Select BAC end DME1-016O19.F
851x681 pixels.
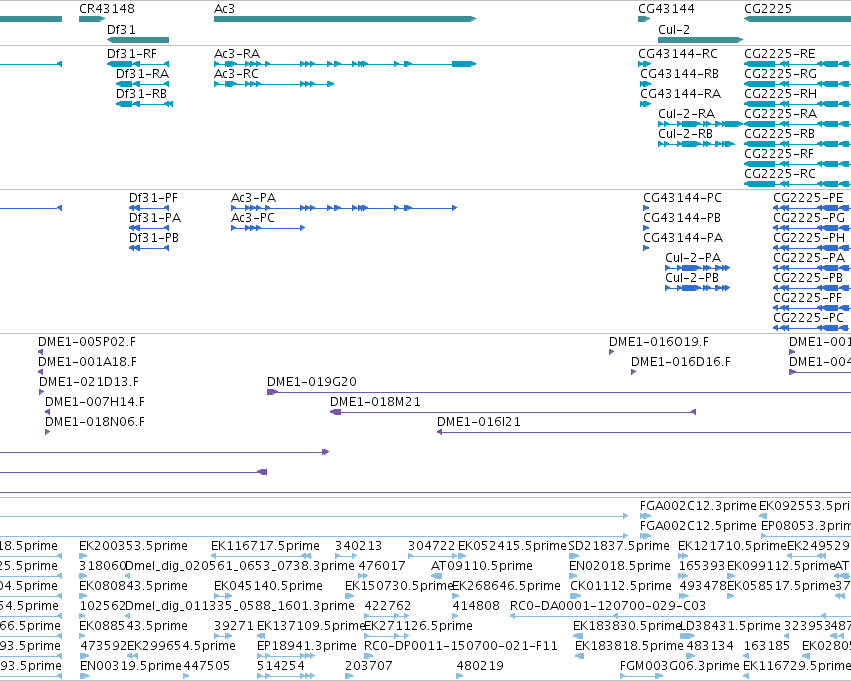(x=659, y=342)
